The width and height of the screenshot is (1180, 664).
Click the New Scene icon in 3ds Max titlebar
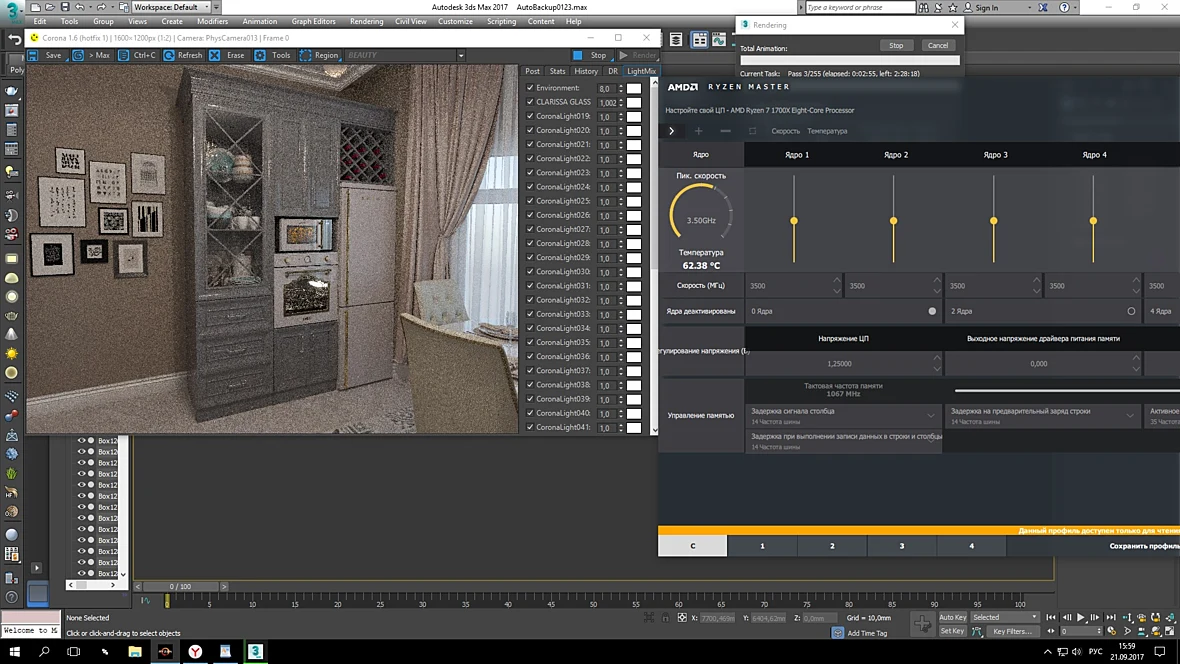(35, 7)
